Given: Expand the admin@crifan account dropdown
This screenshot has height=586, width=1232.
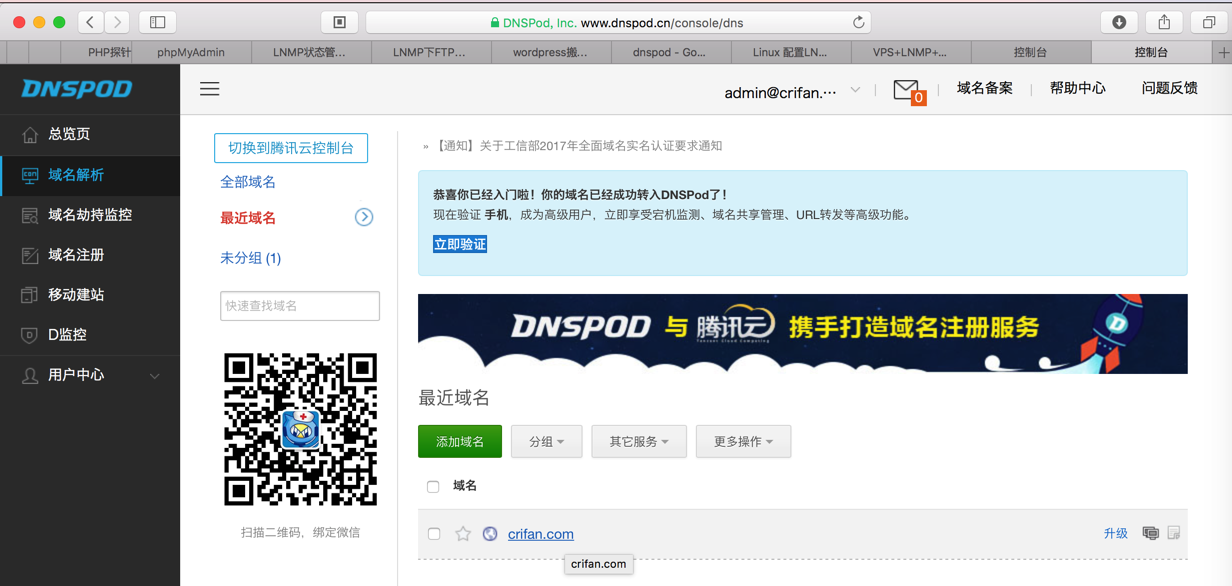Looking at the screenshot, I should 856,90.
